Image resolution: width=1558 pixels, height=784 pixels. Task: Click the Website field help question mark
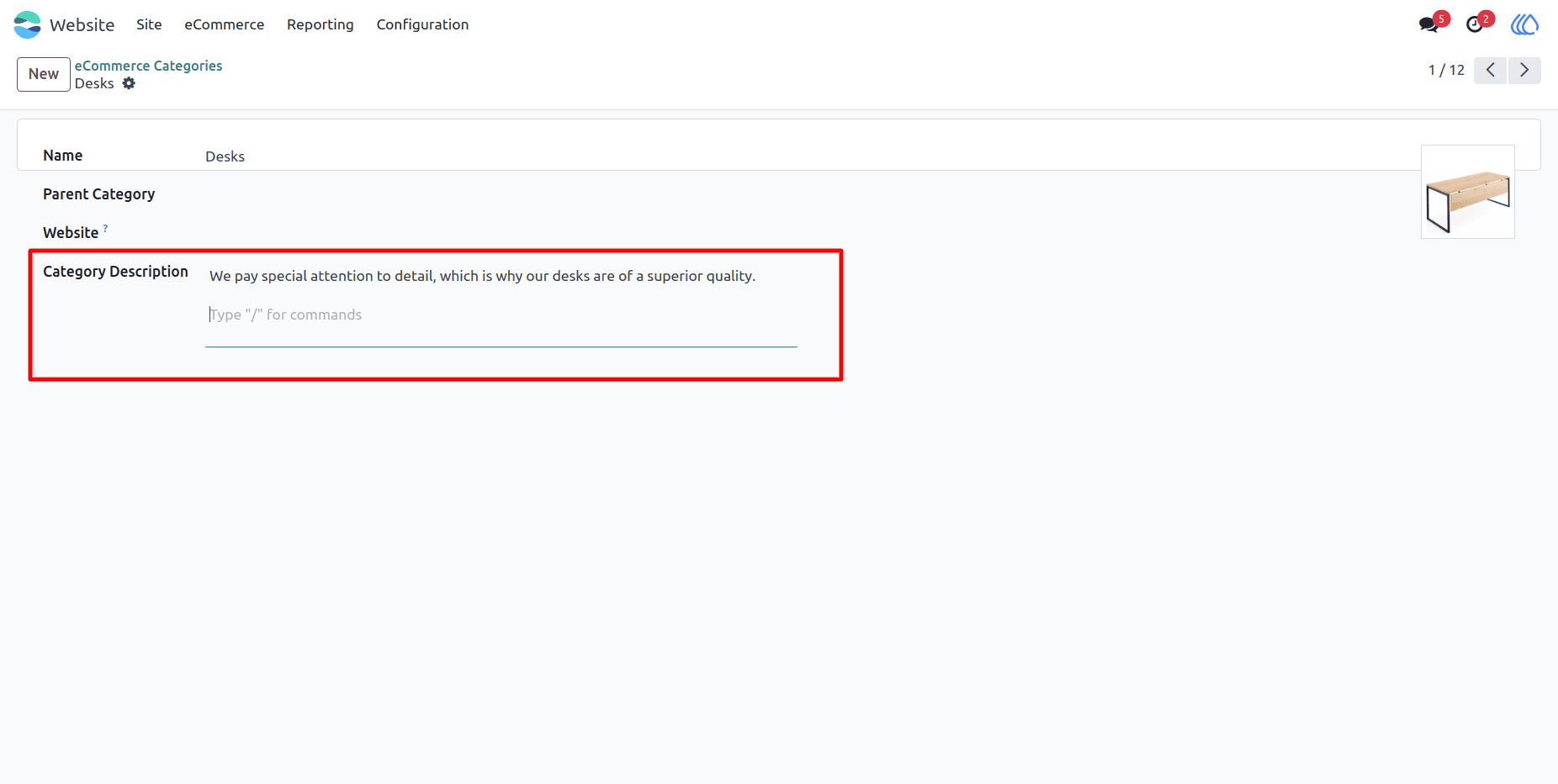tap(105, 228)
